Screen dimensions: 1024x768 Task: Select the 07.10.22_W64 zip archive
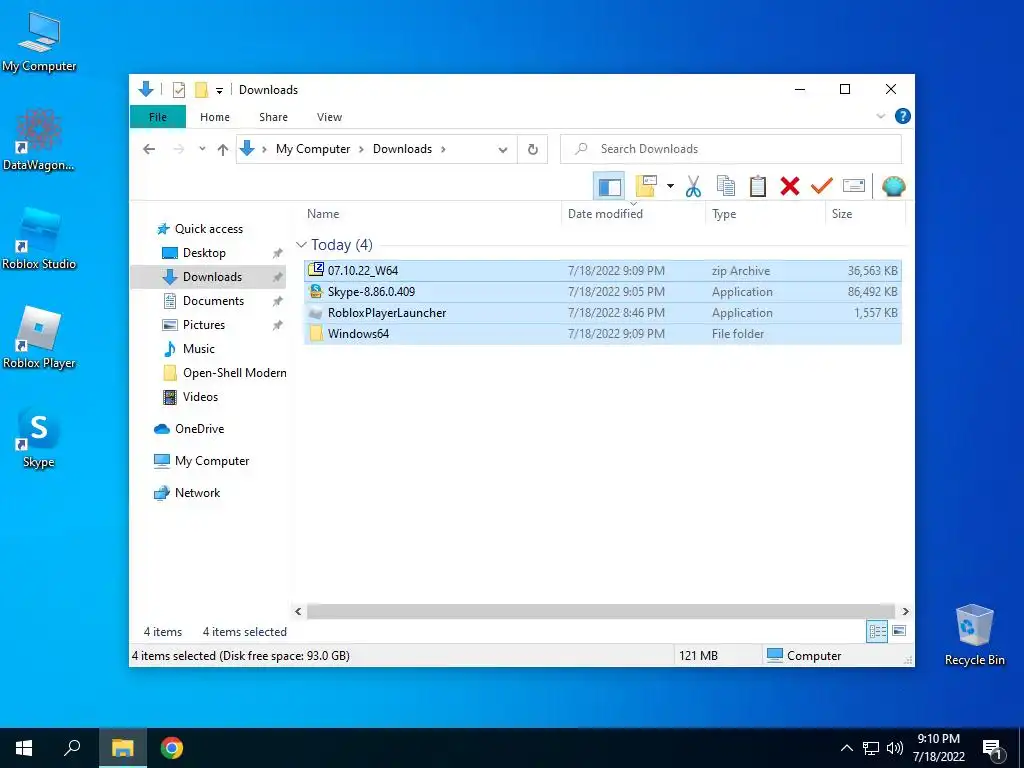pos(603,270)
